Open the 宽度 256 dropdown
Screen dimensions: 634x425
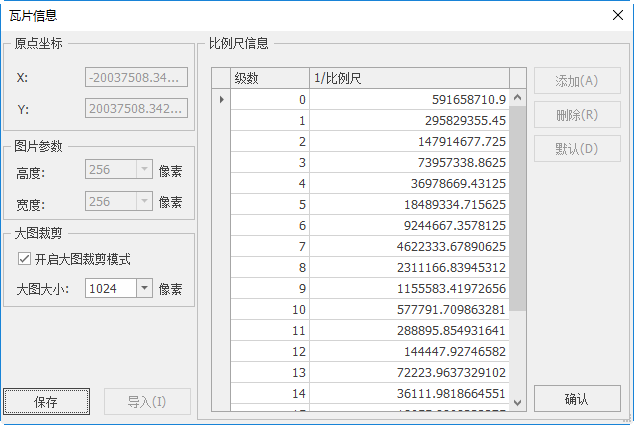[x=143, y=202]
